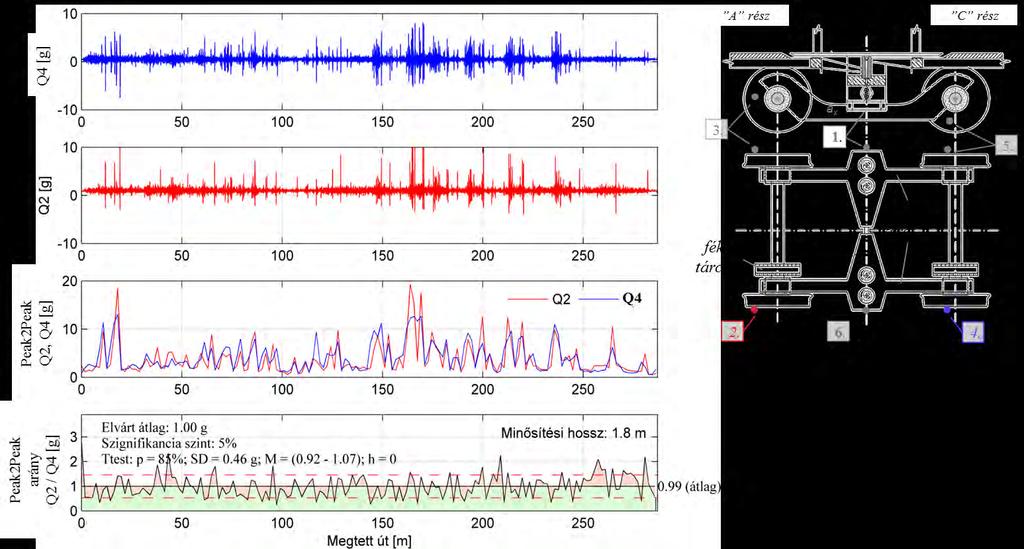Click the 100 tick under the Peak2Peak Q2, Q4 plot
The image size is (1024, 549).
[x=282, y=390]
